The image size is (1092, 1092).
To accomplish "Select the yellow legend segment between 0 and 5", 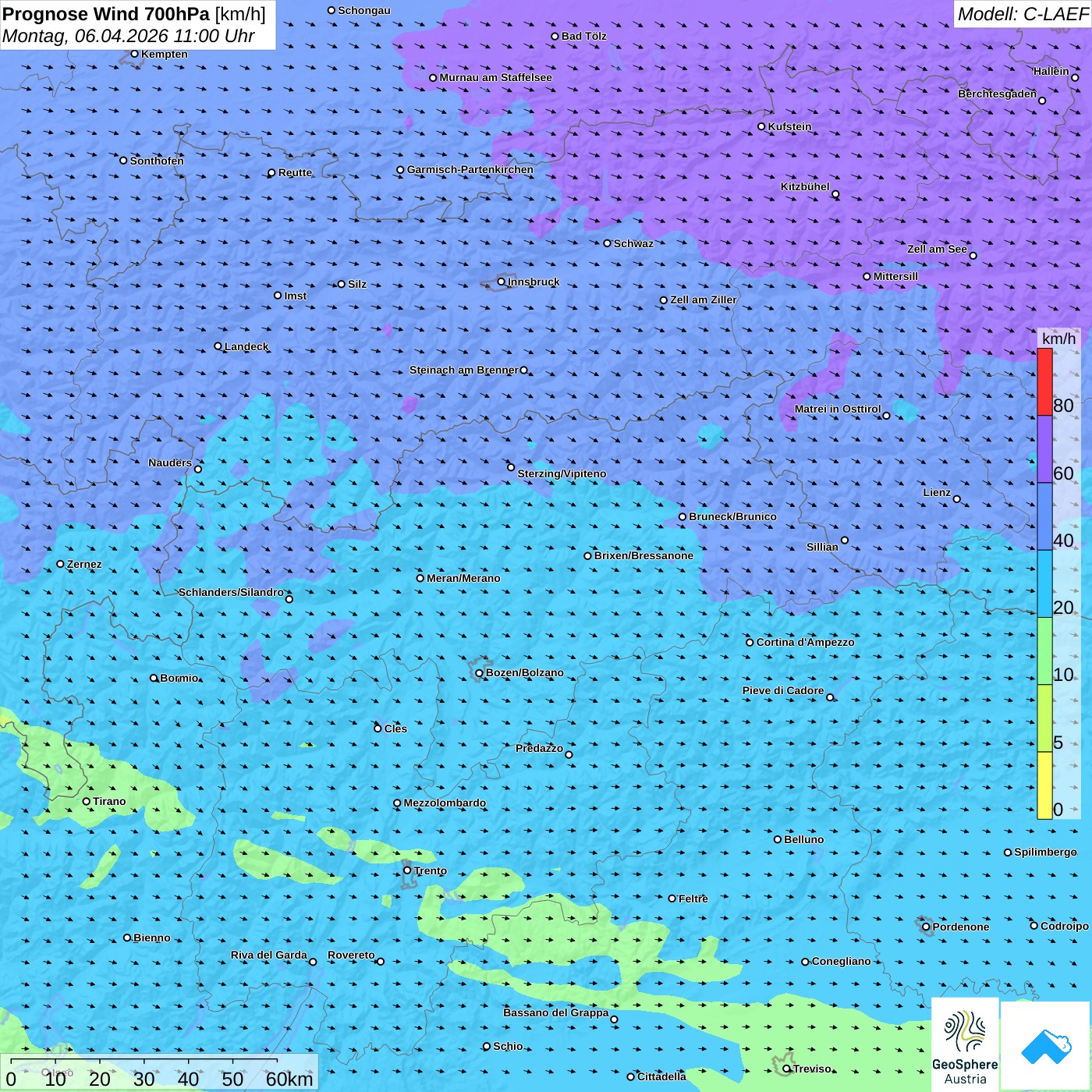I will tap(1044, 785).
